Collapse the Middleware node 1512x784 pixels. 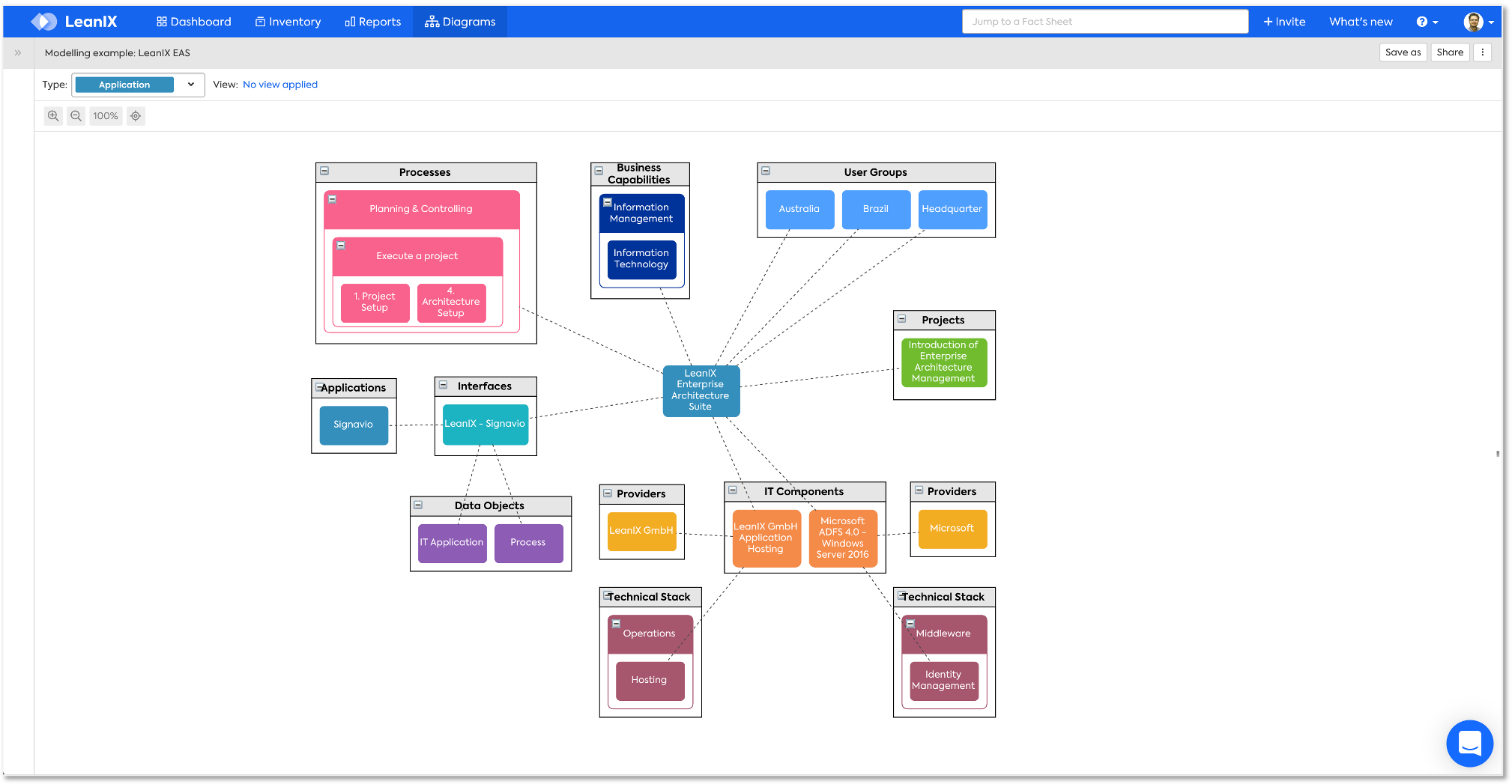coord(910,624)
